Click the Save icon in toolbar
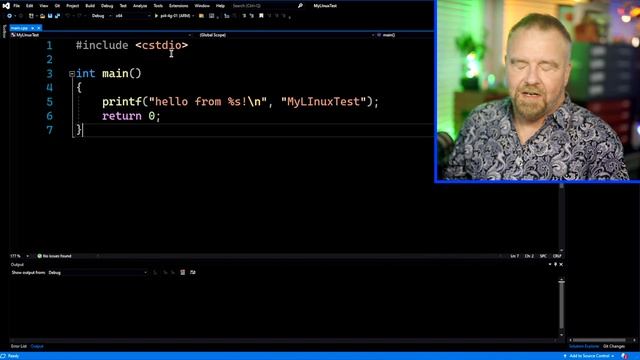The height and width of the screenshot is (360, 640). coord(50,16)
